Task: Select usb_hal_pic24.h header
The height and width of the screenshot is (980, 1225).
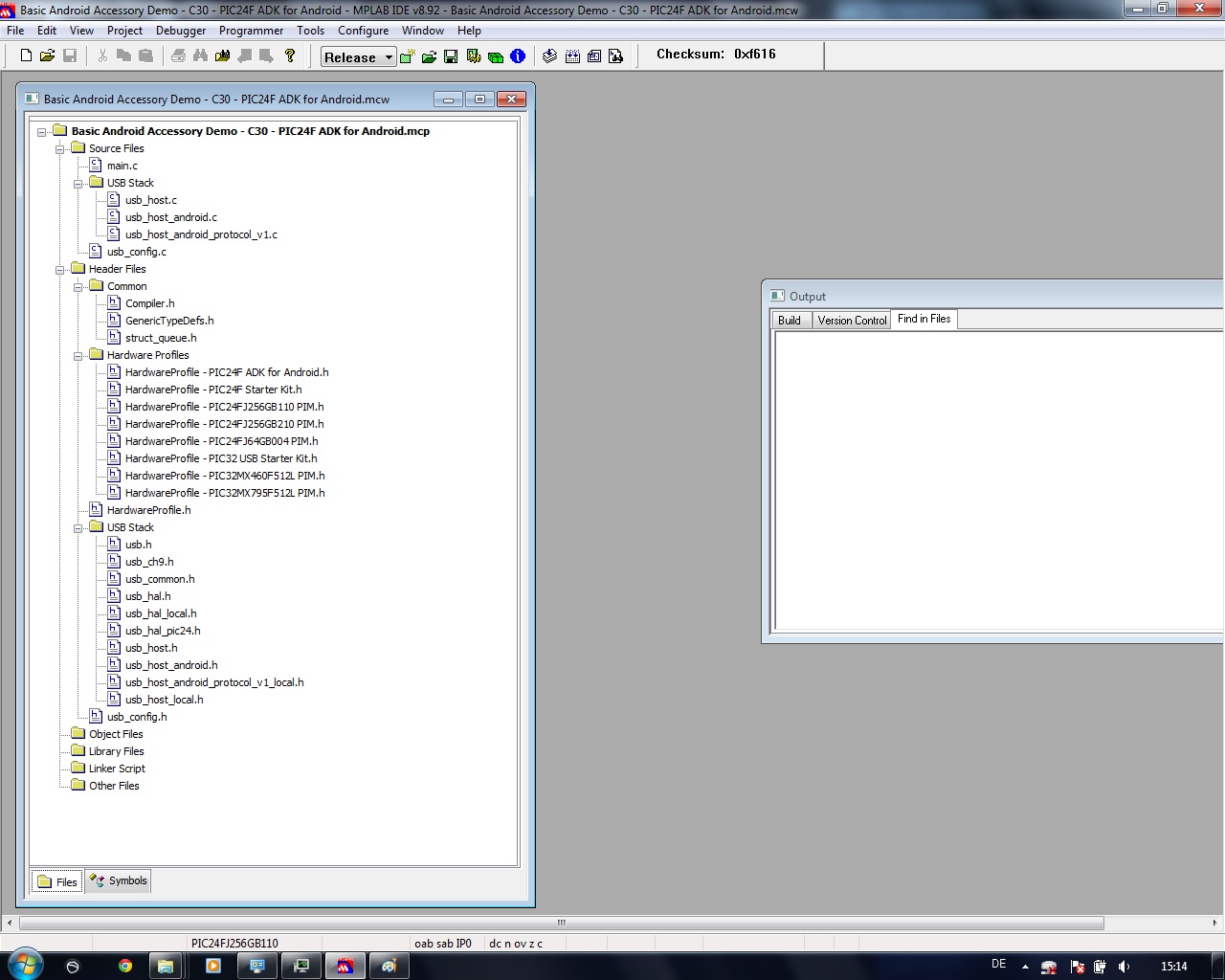Action: tap(163, 631)
